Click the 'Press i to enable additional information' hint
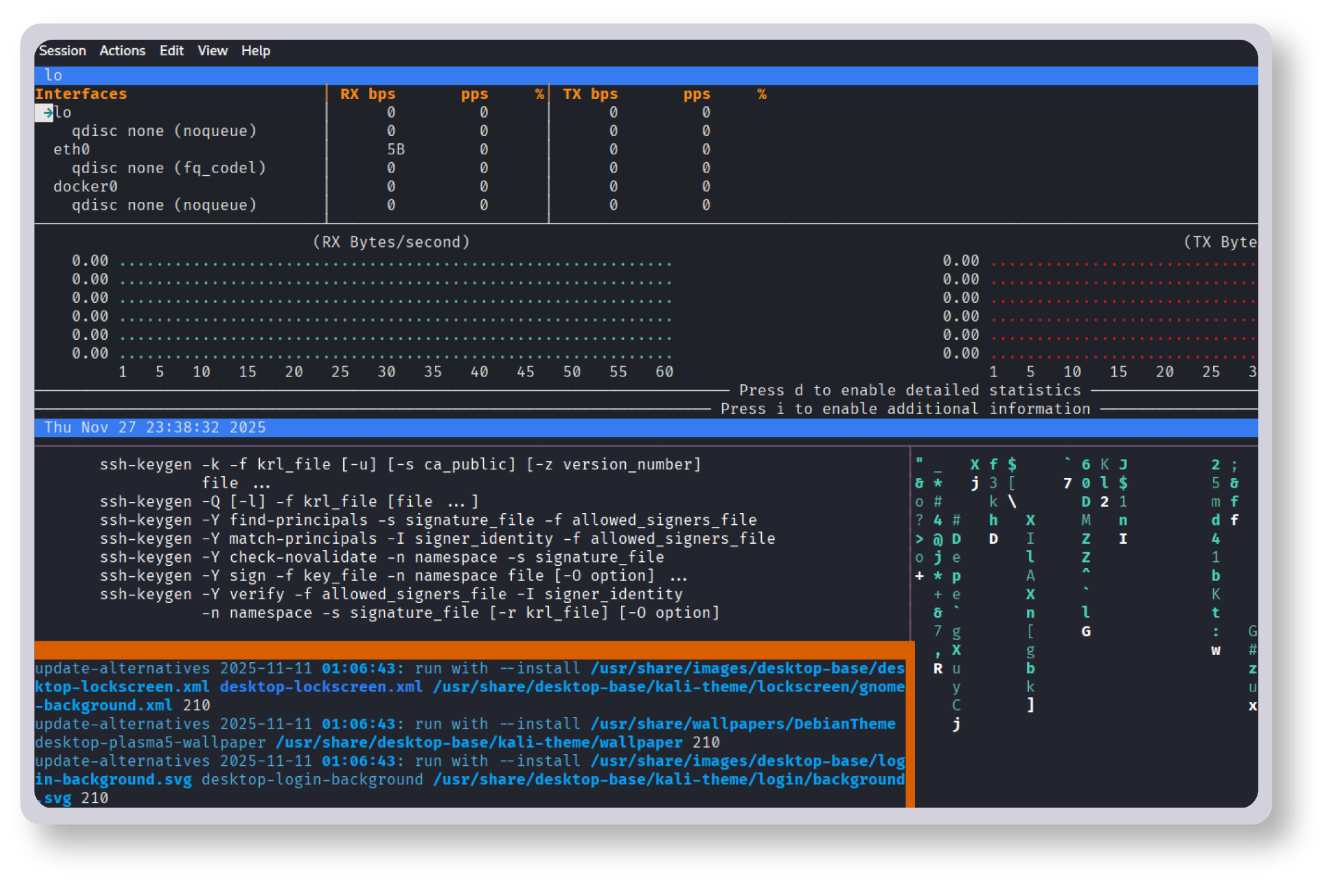This screenshot has width=1331, height=896. pyautogui.click(x=904, y=409)
